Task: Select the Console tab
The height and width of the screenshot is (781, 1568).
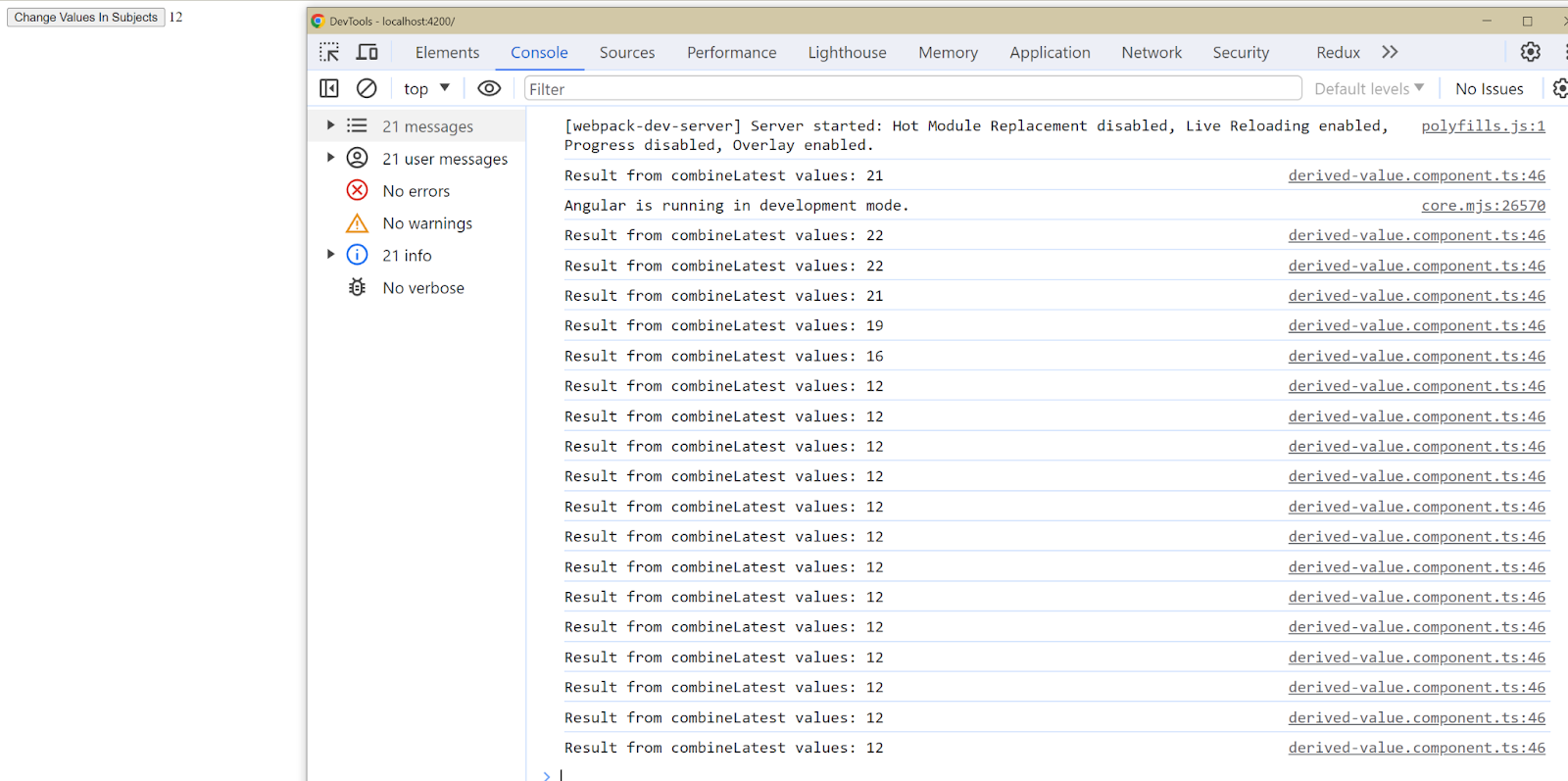Action: (539, 53)
